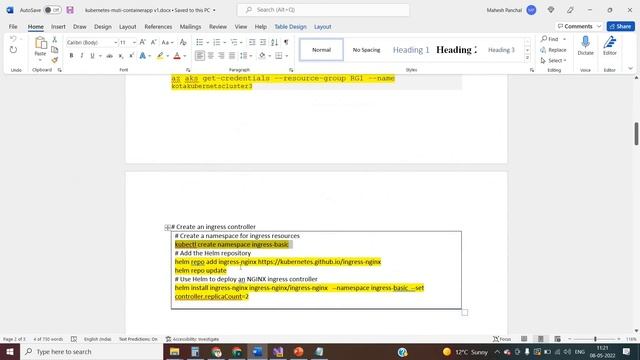Viewport: 640px width, 360px height.
Task: Switch to Review tab
Action: click(x=218, y=27)
